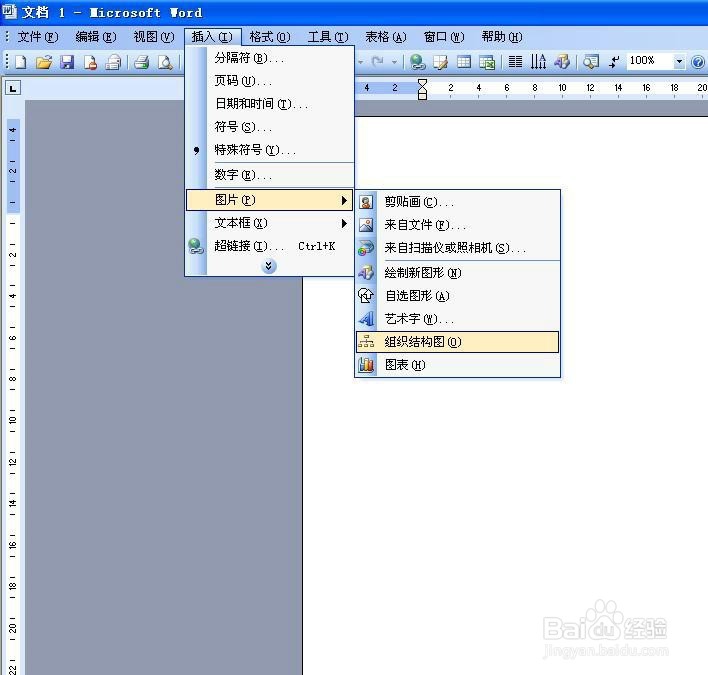Select 组织结构图(O) in the picture submenu

457,342
